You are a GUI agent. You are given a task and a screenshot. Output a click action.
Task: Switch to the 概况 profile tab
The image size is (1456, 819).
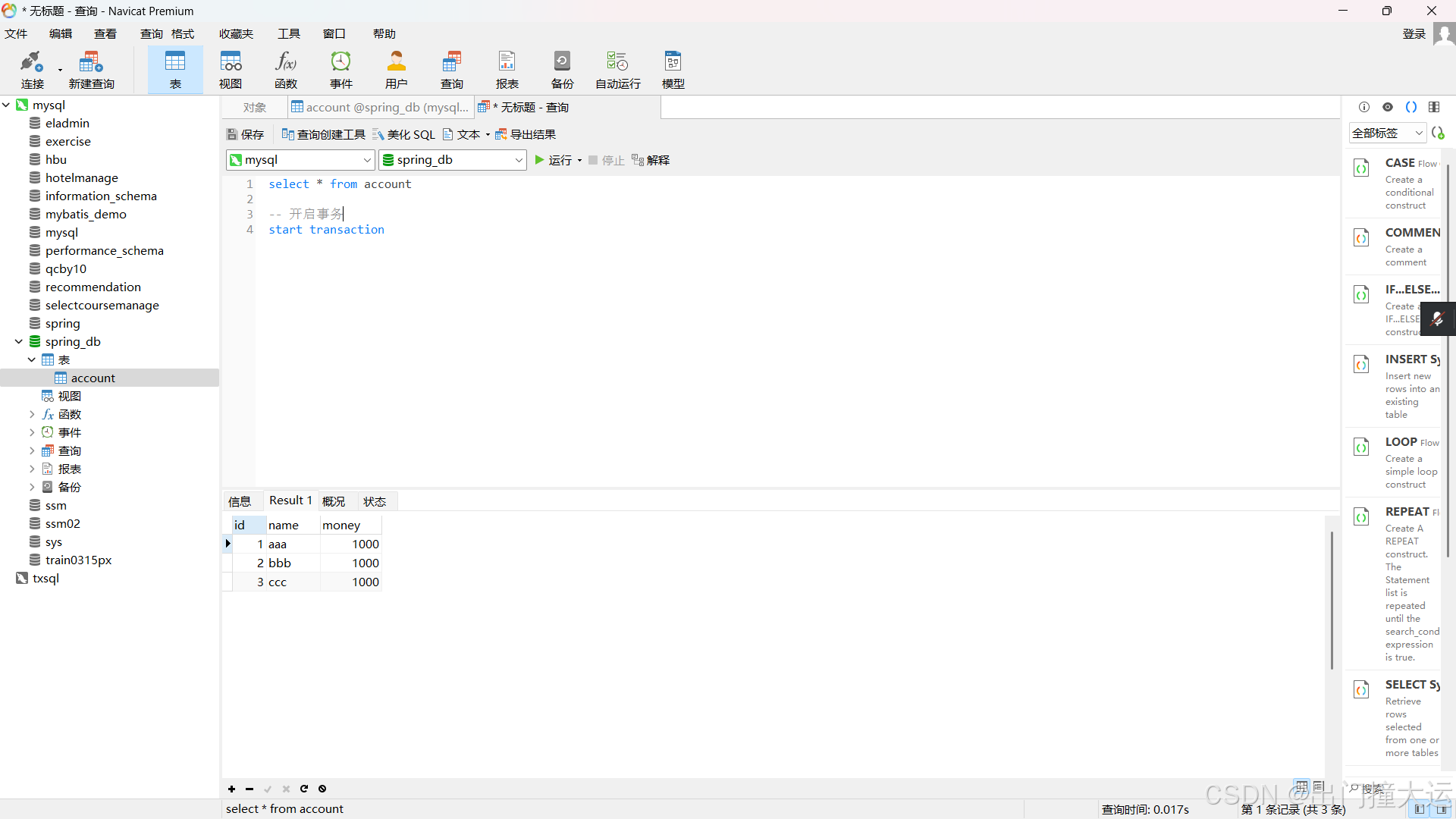[x=333, y=501]
